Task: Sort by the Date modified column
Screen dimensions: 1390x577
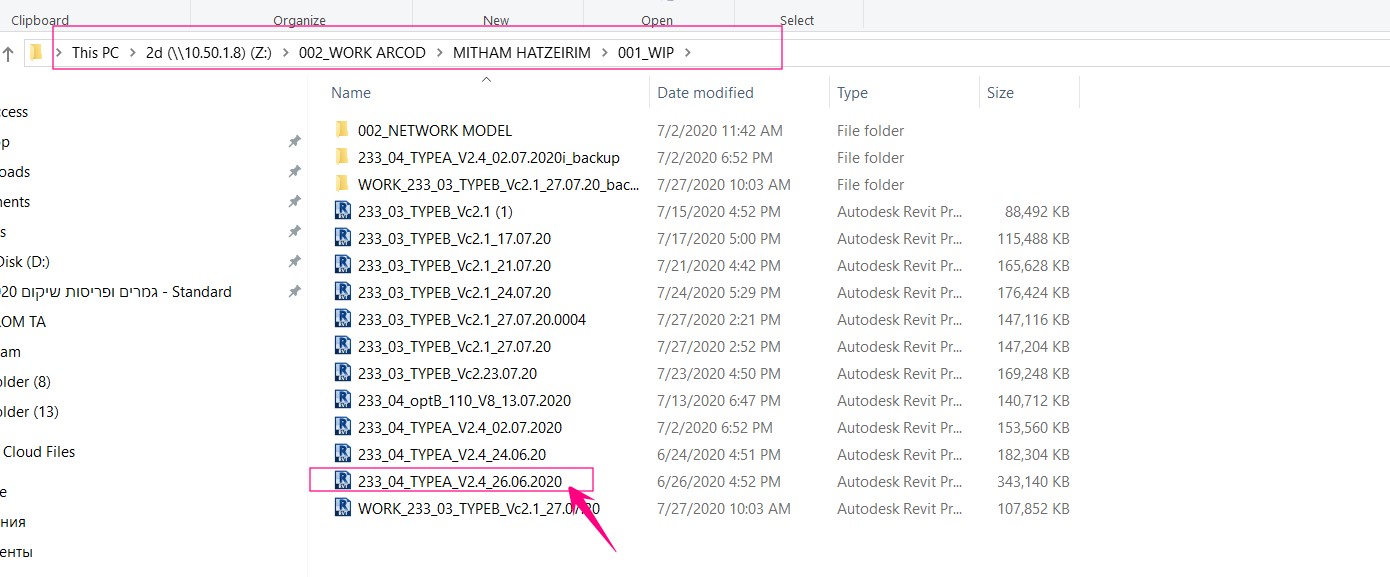Action: click(705, 93)
